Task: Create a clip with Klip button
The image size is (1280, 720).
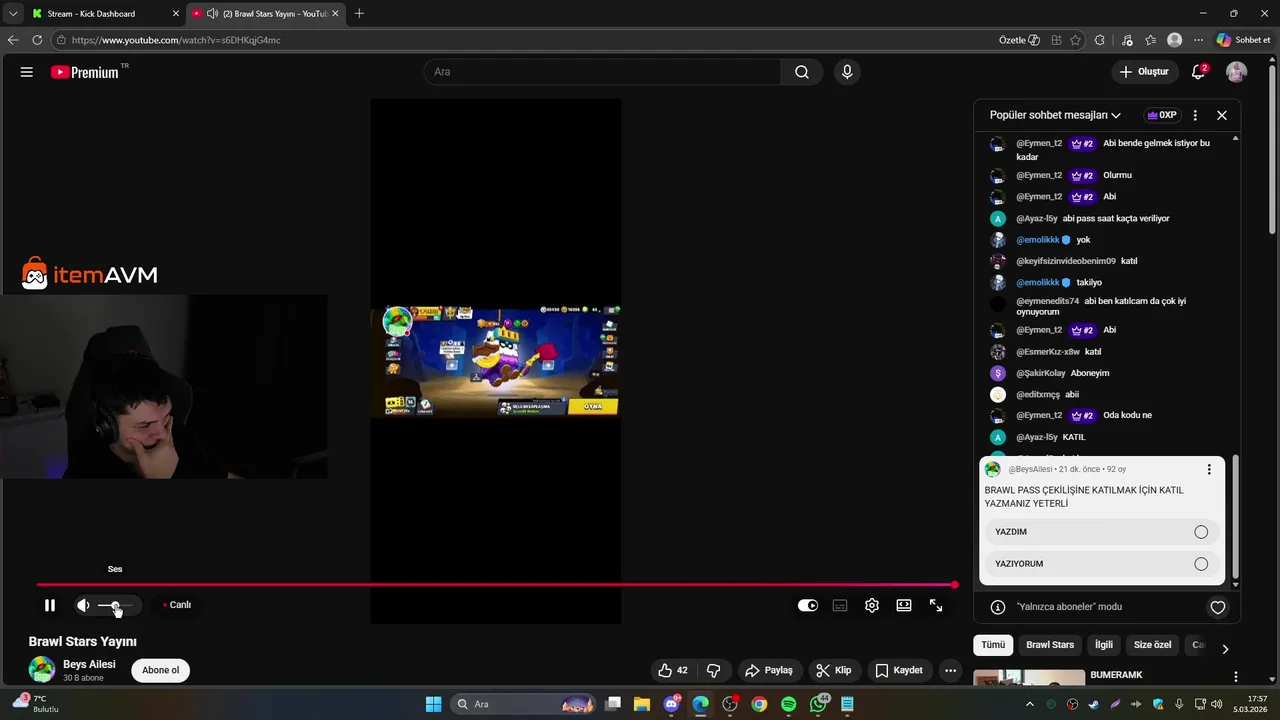Action: coord(834,670)
